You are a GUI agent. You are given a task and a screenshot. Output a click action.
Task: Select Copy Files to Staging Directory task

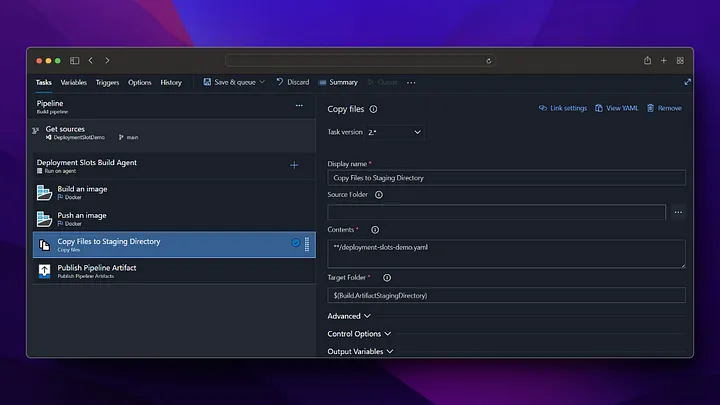pyautogui.click(x=174, y=245)
